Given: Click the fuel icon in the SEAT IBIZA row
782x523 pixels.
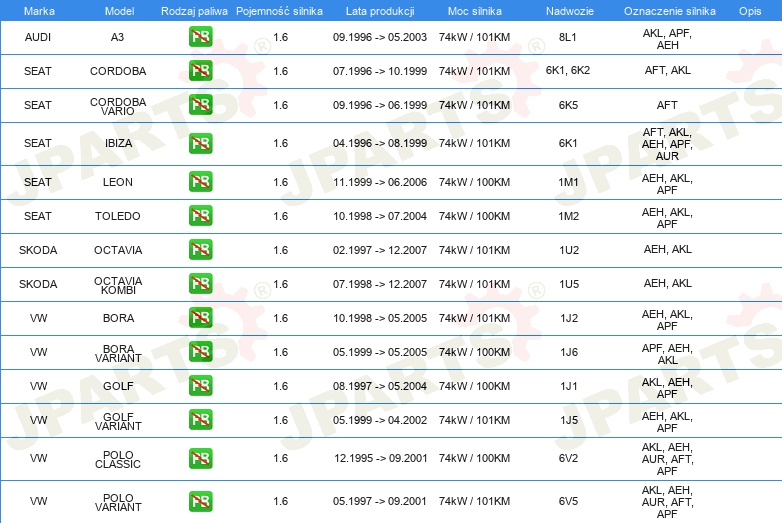Looking at the screenshot, I should click(200, 143).
